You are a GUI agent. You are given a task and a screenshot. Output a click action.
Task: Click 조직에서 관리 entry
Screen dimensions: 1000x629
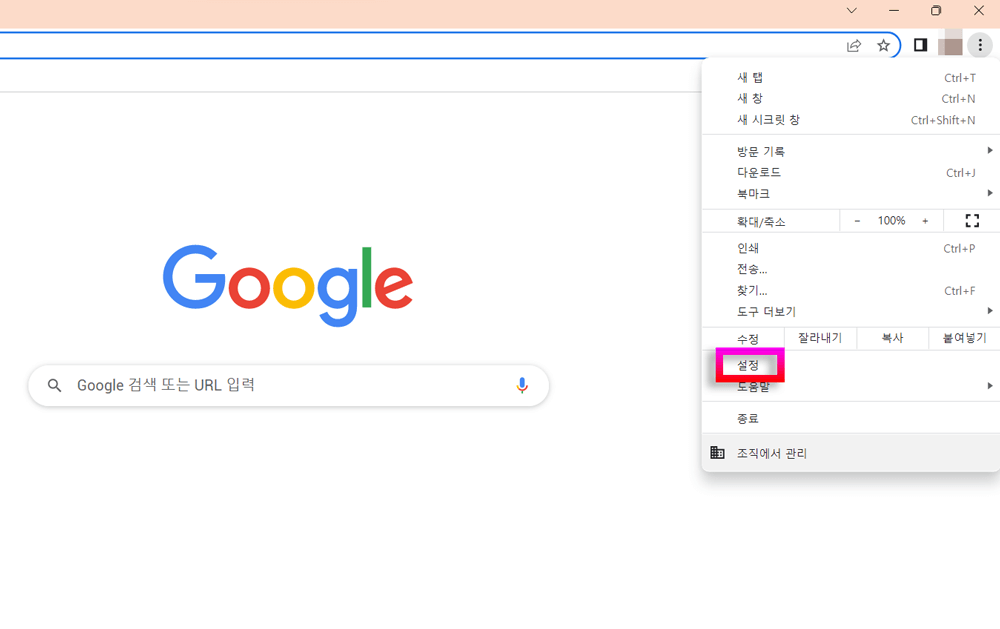pyautogui.click(x=851, y=453)
